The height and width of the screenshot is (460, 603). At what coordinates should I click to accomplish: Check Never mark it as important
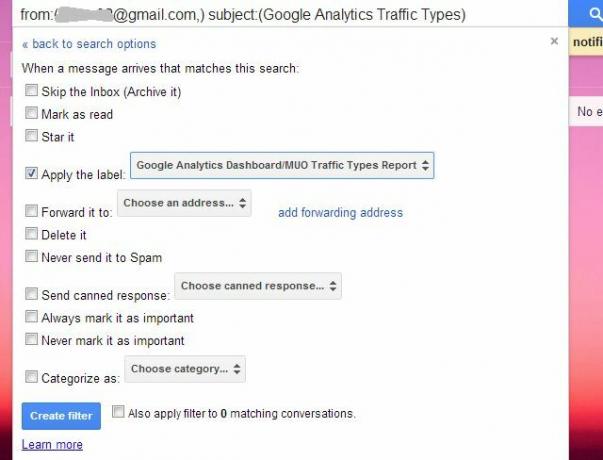pyautogui.click(x=32, y=339)
